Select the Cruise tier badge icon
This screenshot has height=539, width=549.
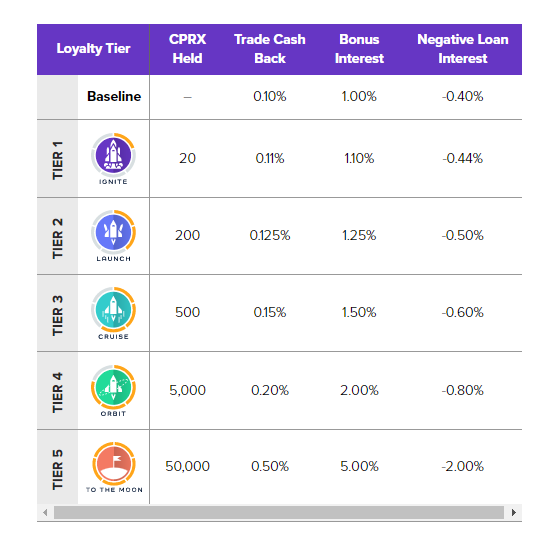pos(113,310)
